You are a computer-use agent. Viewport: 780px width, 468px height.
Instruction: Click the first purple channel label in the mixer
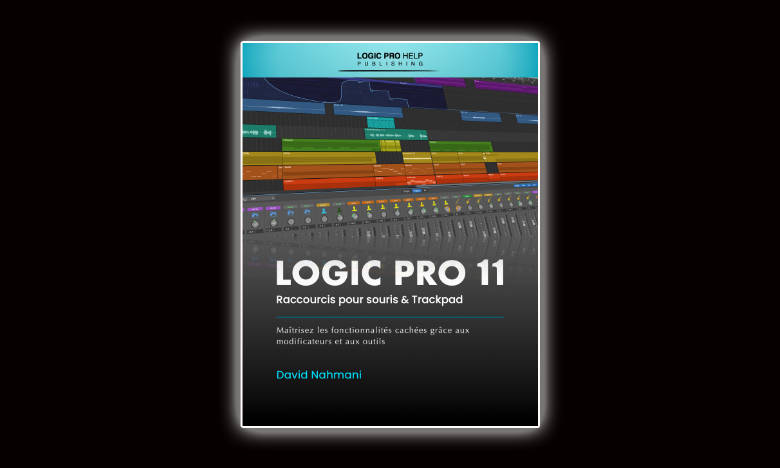pyautogui.click(x=254, y=208)
